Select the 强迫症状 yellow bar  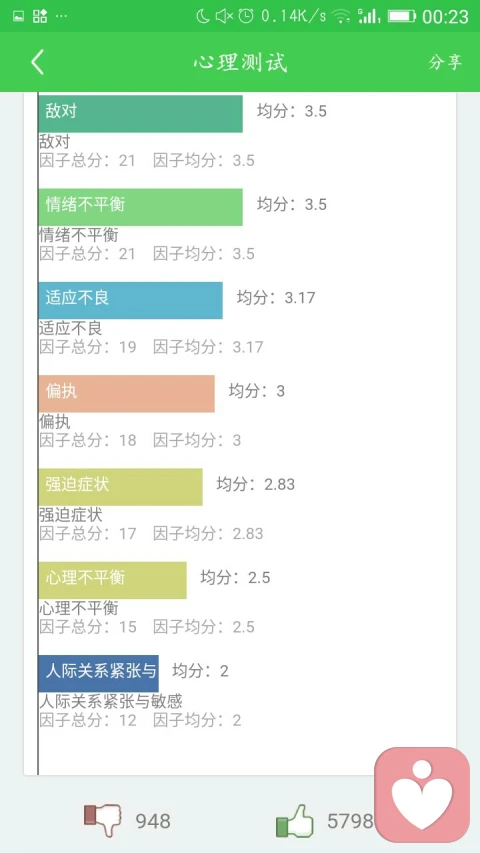(120, 487)
